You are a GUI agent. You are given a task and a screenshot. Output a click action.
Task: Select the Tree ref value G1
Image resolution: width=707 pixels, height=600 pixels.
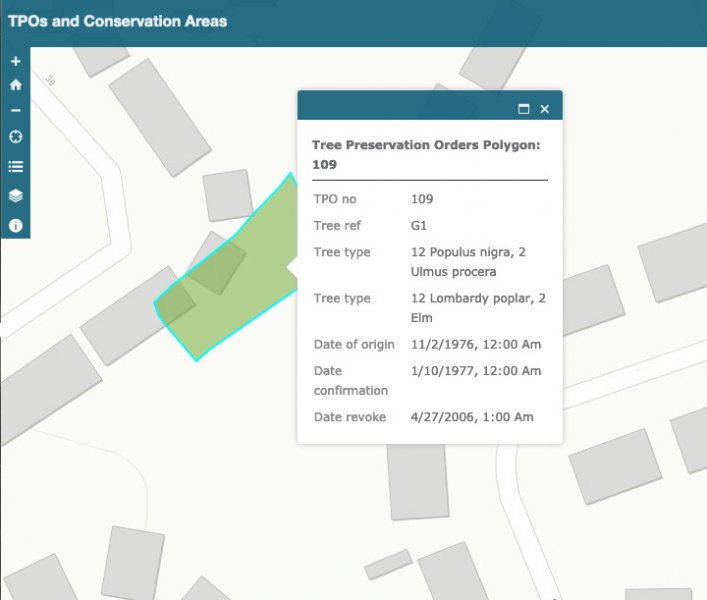[421, 226]
